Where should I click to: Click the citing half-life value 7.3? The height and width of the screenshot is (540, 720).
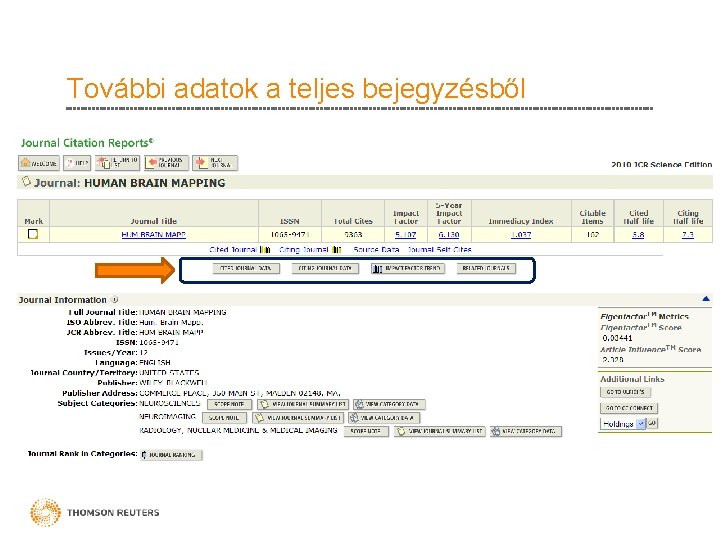coord(687,235)
